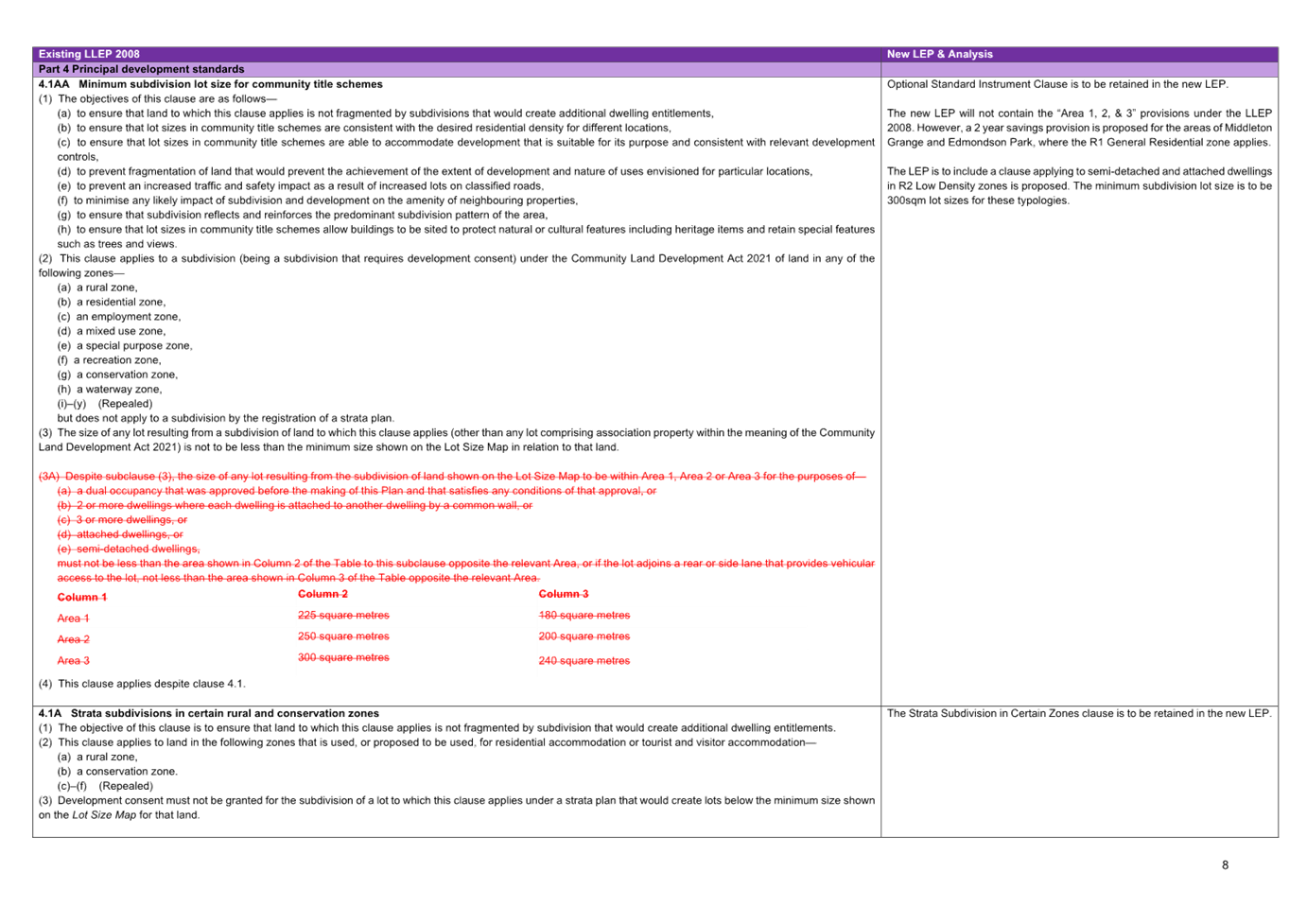Click '225 square metres' cell
The image size is (1307, 924).
[x=343, y=615]
